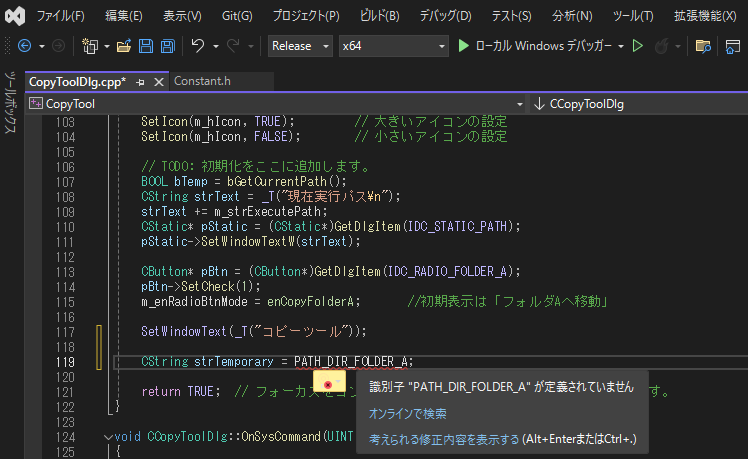Expand the CopyTool scope dropdown

click(x=519, y=103)
